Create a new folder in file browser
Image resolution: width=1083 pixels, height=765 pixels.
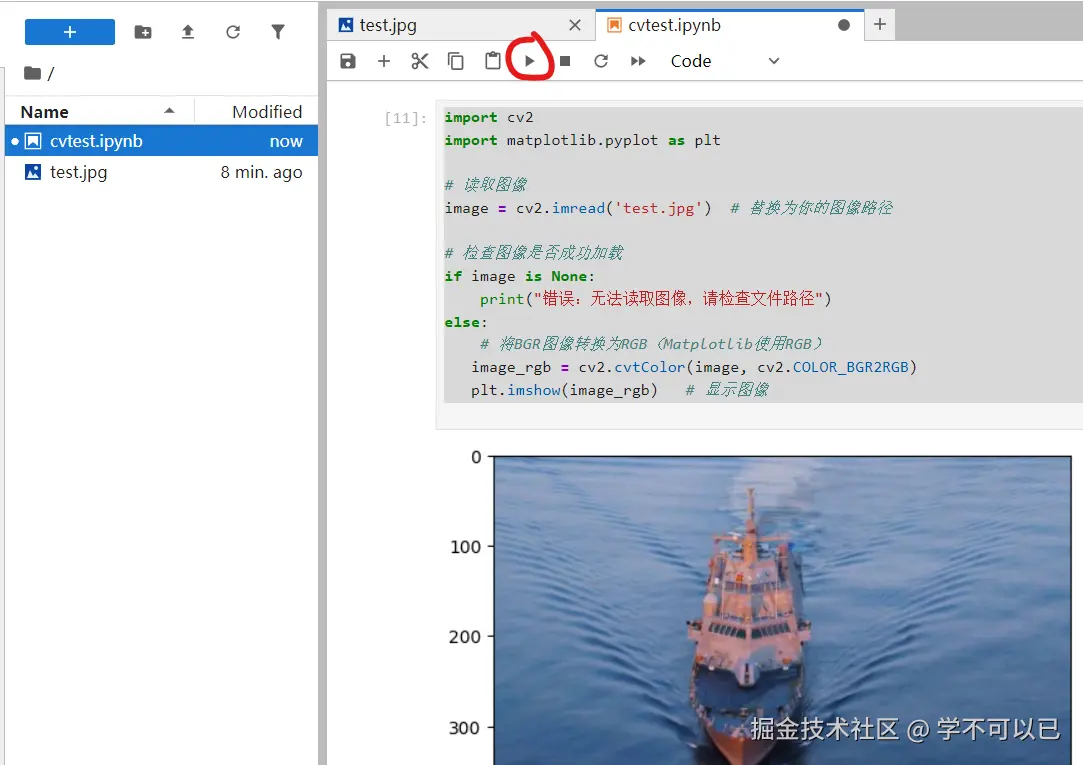point(143,32)
